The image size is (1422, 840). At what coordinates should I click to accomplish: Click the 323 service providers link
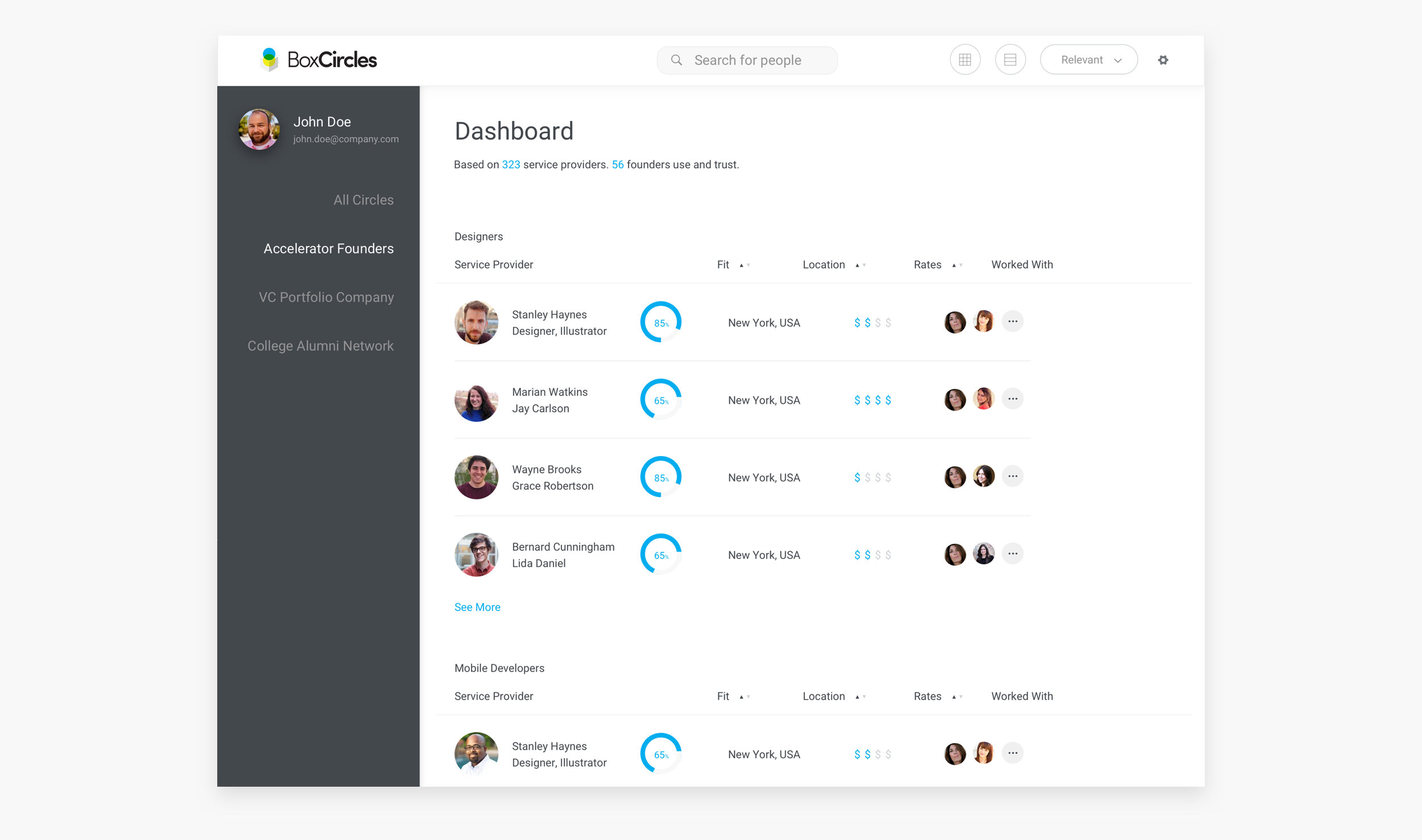click(x=511, y=165)
